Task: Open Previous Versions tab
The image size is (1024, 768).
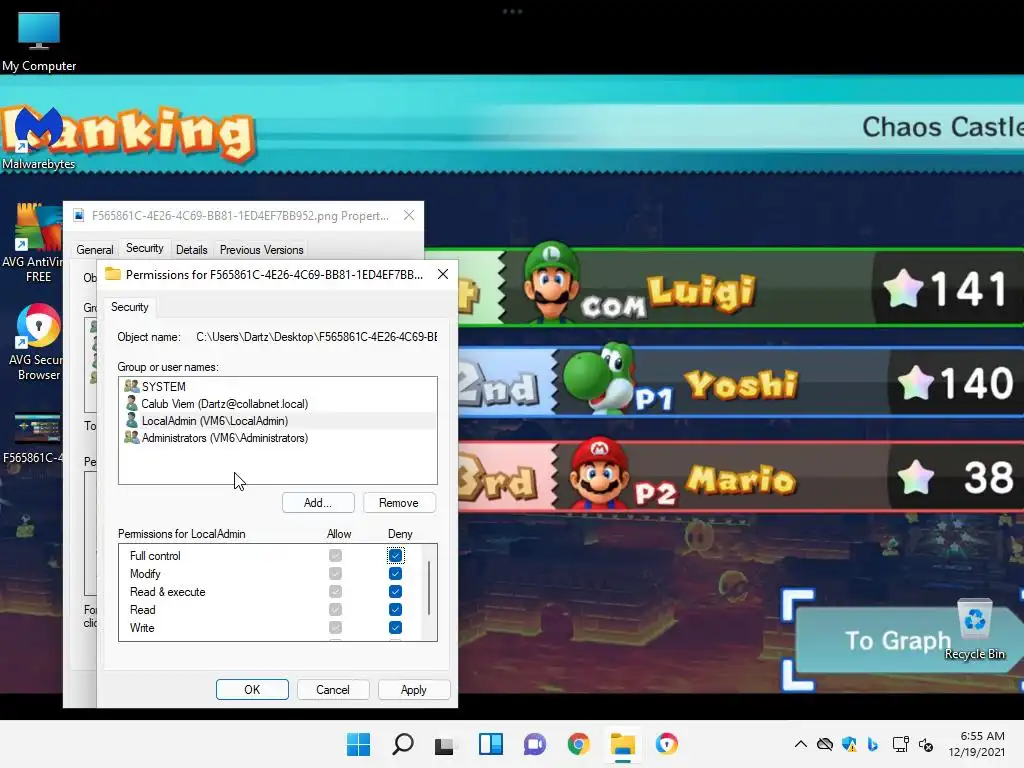Action: [261, 249]
